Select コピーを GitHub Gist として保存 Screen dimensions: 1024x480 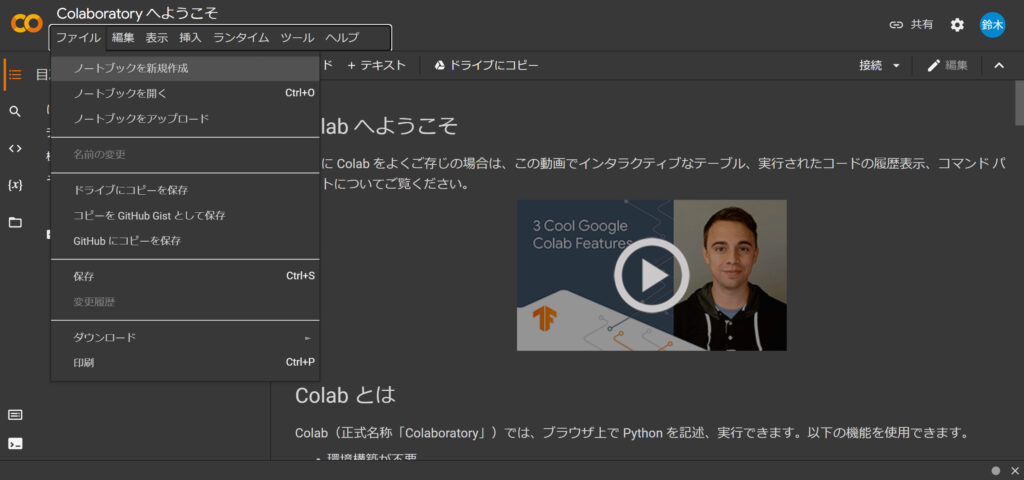pyautogui.click(x=185, y=216)
